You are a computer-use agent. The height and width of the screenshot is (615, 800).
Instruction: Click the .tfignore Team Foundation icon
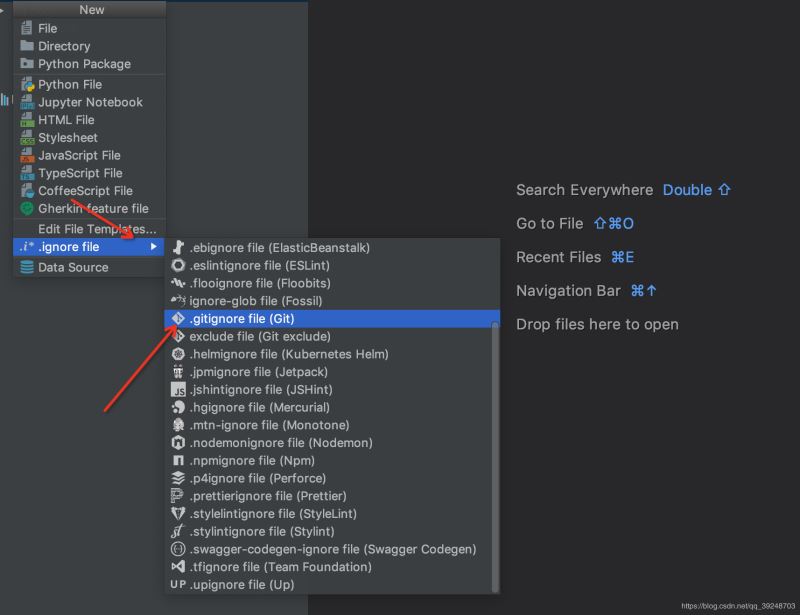pyautogui.click(x=178, y=567)
